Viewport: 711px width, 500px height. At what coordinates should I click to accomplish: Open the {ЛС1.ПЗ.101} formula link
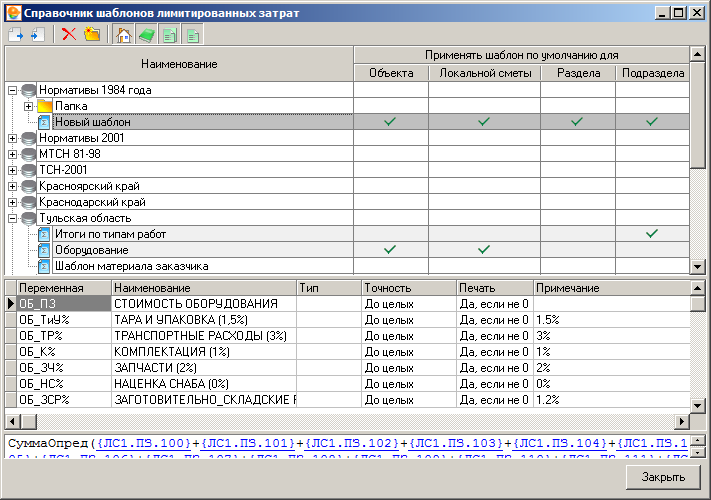pyautogui.click(x=248, y=443)
